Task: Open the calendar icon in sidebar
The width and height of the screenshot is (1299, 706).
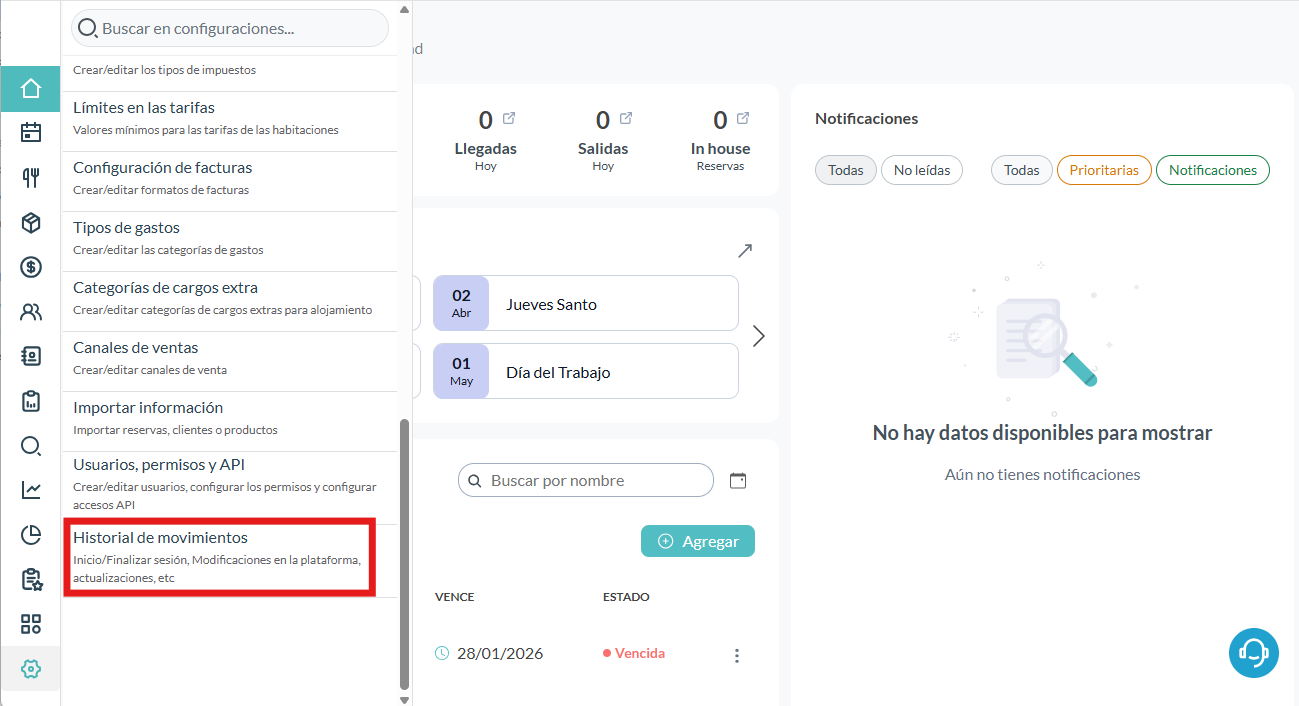Action: (x=31, y=132)
